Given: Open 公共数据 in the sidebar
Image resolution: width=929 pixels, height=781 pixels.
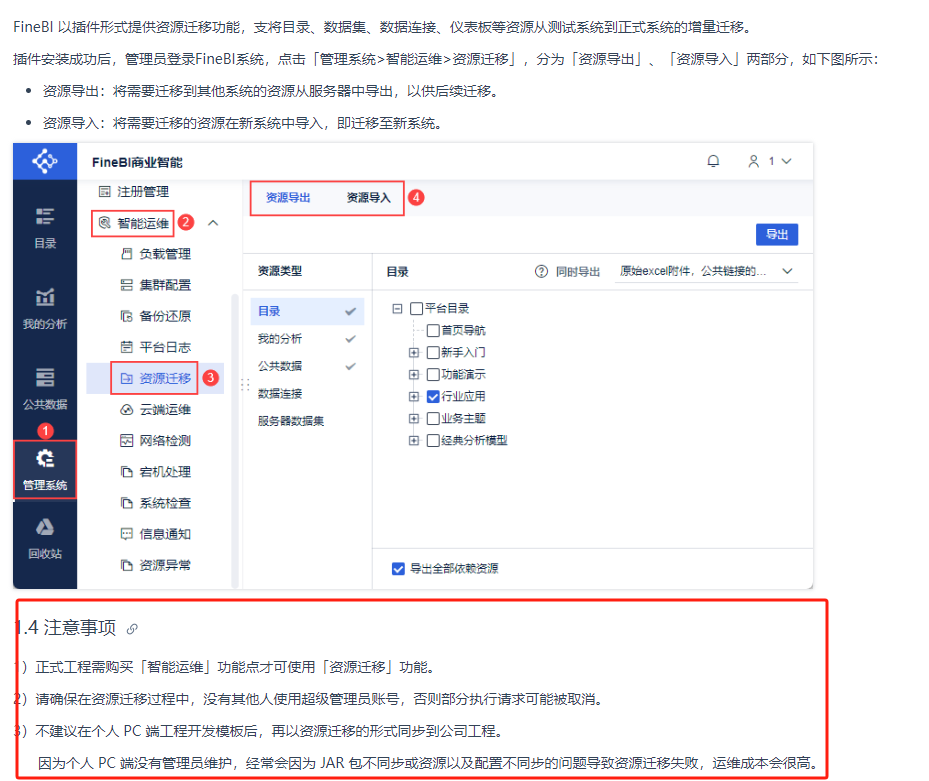Looking at the screenshot, I should [x=45, y=389].
